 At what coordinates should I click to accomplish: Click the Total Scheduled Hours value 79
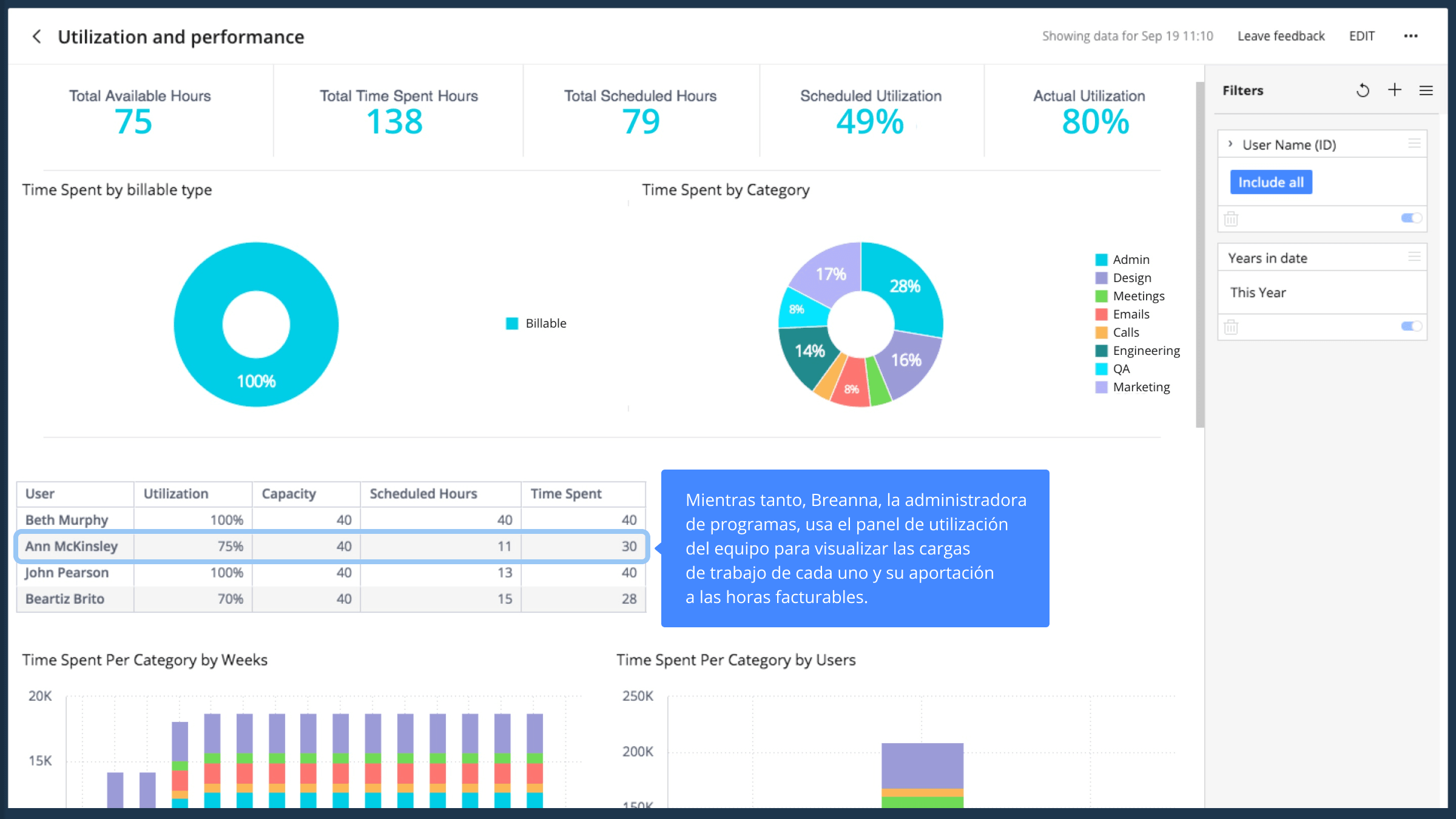pyautogui.click(x=641, y=121)
